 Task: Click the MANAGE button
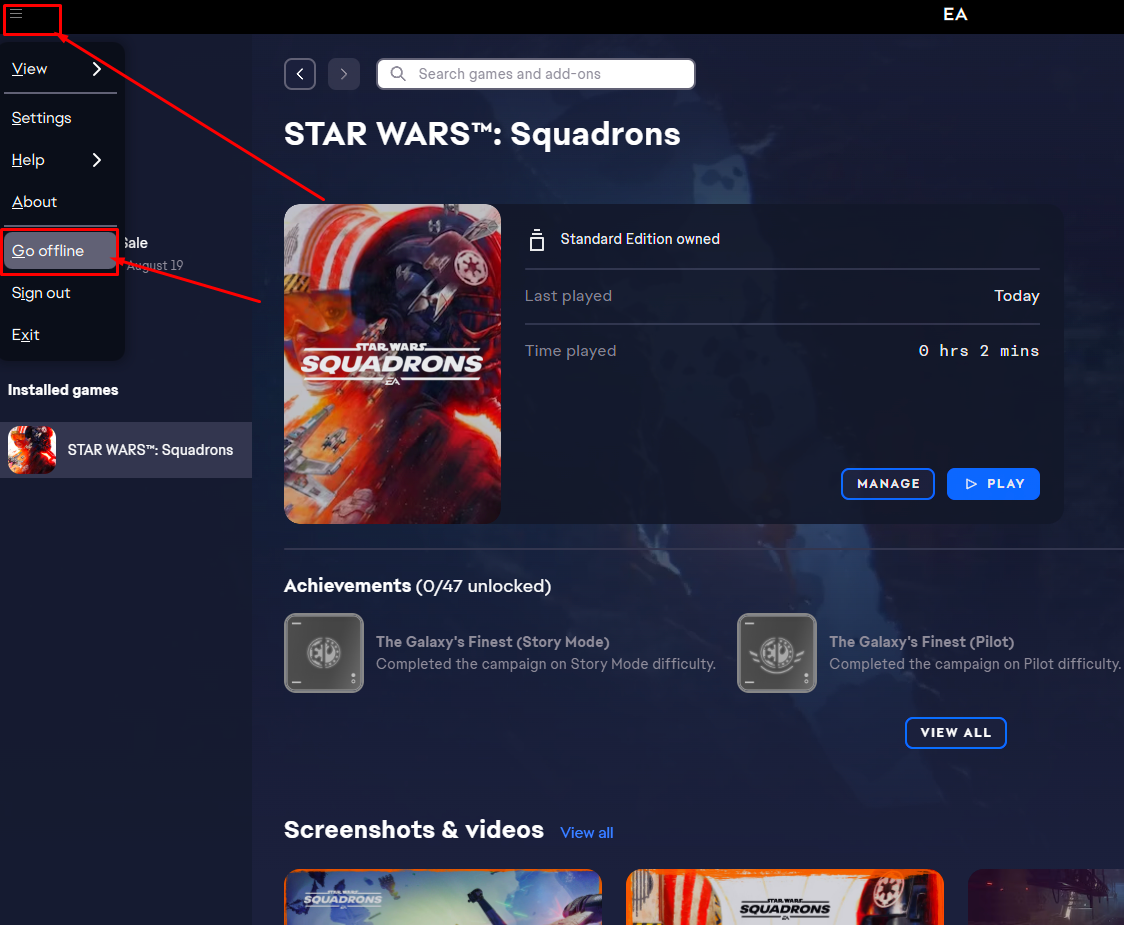tap(887, 484)
